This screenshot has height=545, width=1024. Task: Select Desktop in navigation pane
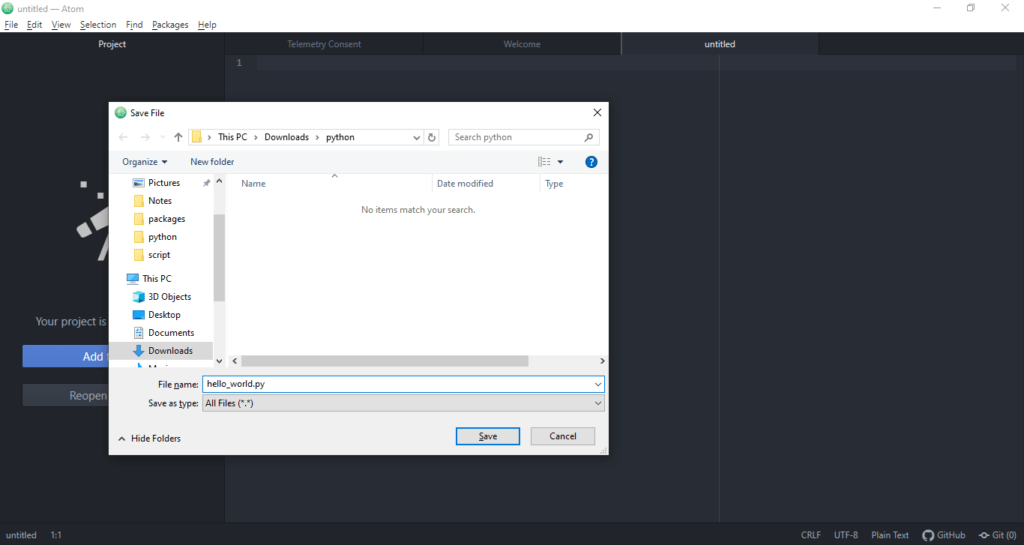164,315
